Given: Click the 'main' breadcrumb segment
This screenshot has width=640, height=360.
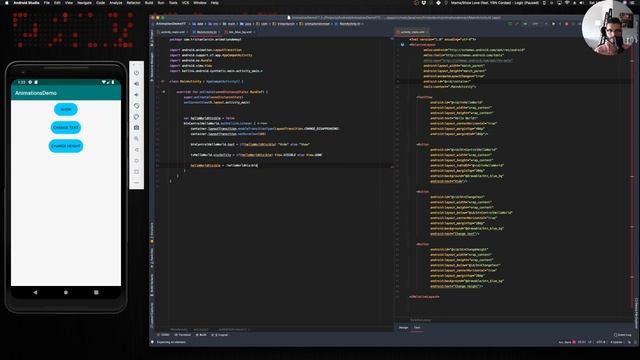Looking at the screenshot, I should pyautogui.click(x=230, y=24).
